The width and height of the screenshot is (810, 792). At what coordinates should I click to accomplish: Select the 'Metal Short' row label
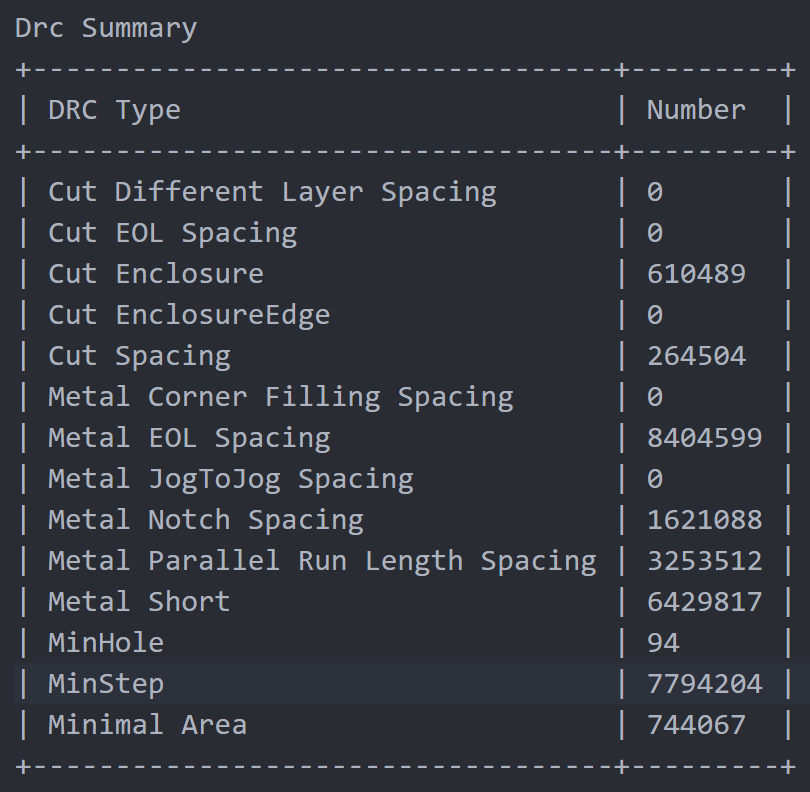point(139,602)
